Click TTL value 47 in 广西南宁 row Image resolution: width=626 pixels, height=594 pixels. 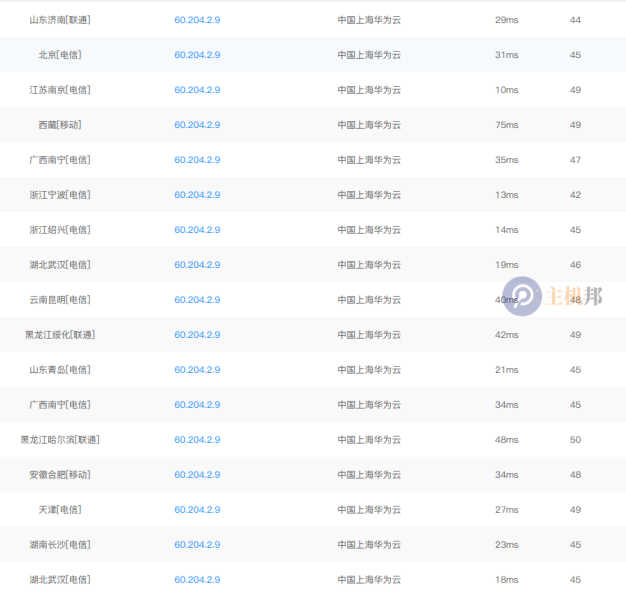tap(575, 160)
